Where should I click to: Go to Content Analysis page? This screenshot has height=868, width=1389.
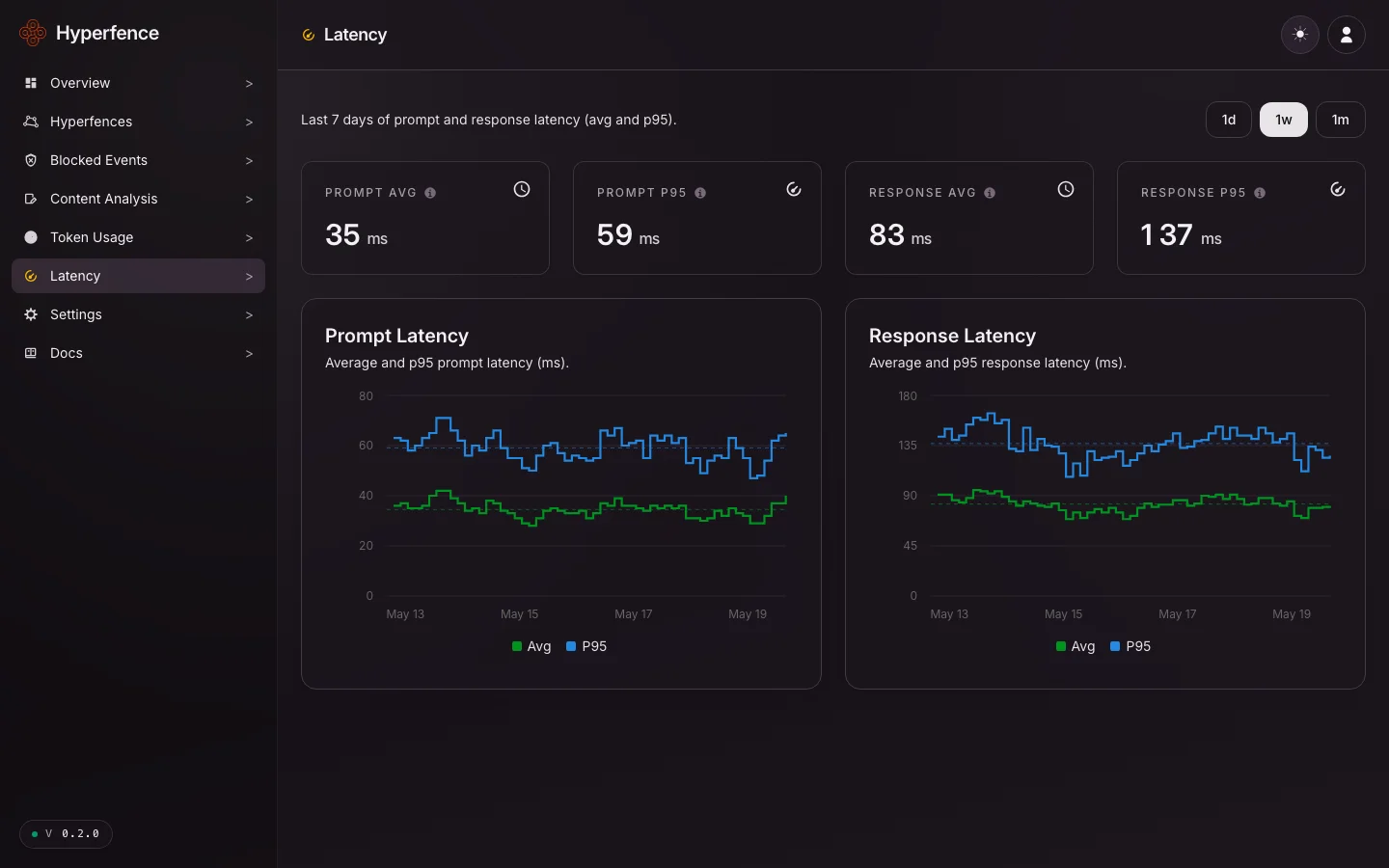[138, 199]
